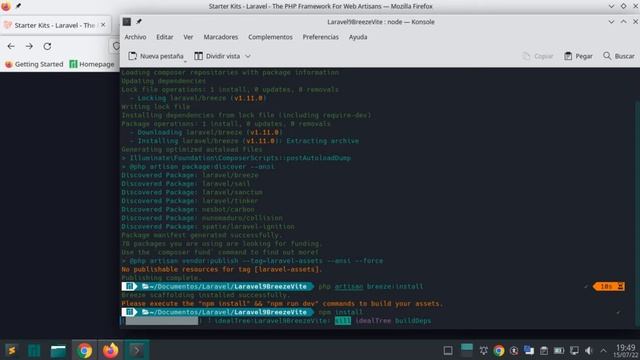Image resolution: width=640 pixels, height=360 pixels.
Task: Open a new tab with Nueva pestaña
Action: coord(156,56)
